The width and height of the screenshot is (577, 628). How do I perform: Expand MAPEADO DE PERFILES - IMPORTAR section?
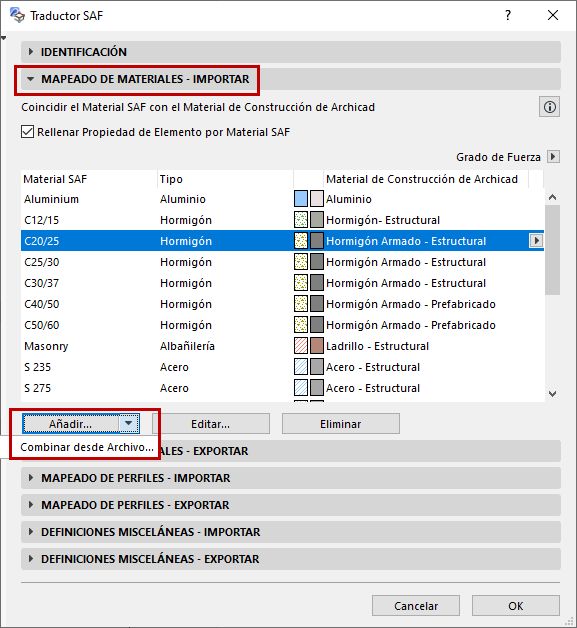(x=291, y=478)
